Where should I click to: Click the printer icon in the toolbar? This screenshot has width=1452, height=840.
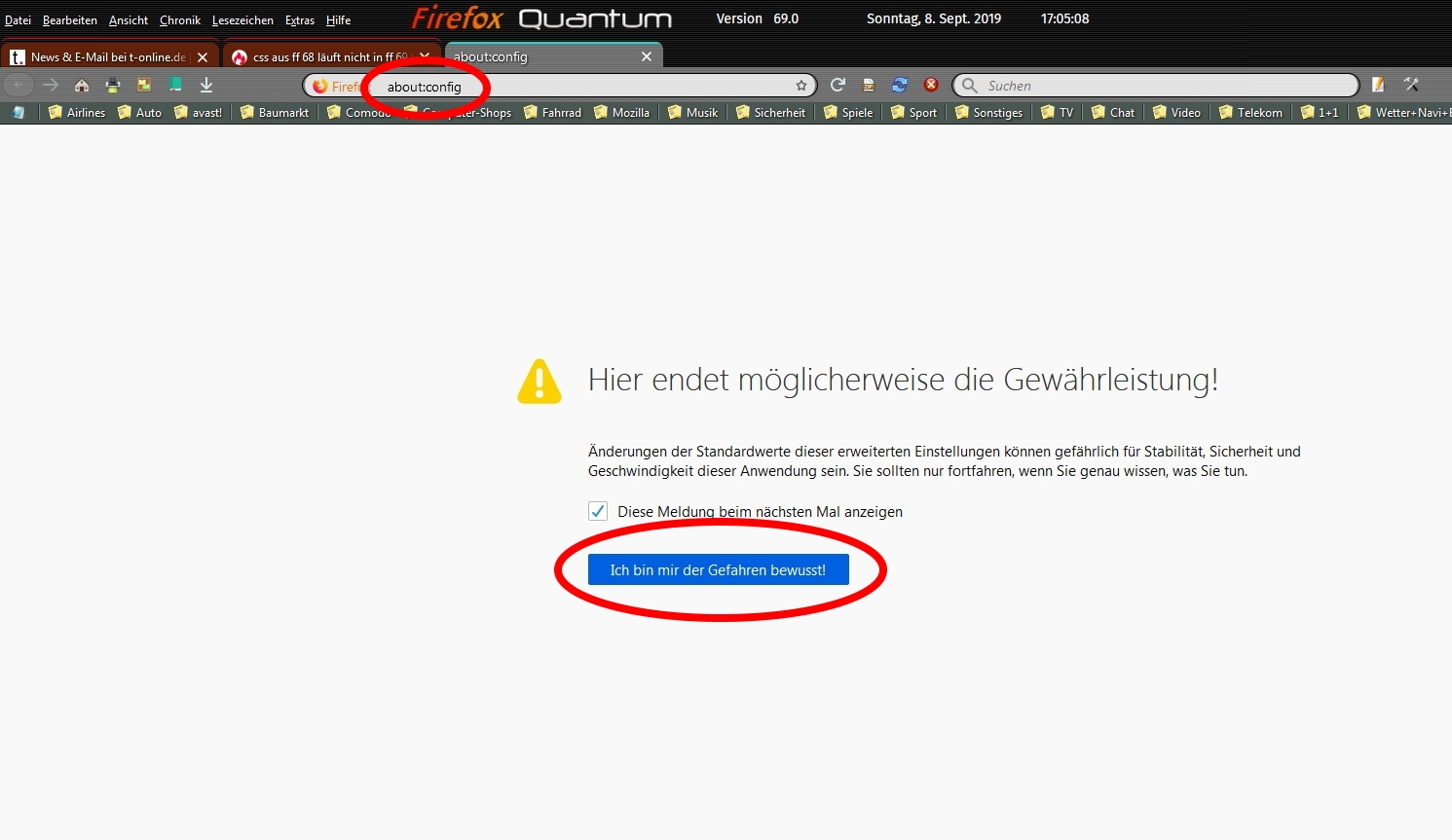[113, 86]
